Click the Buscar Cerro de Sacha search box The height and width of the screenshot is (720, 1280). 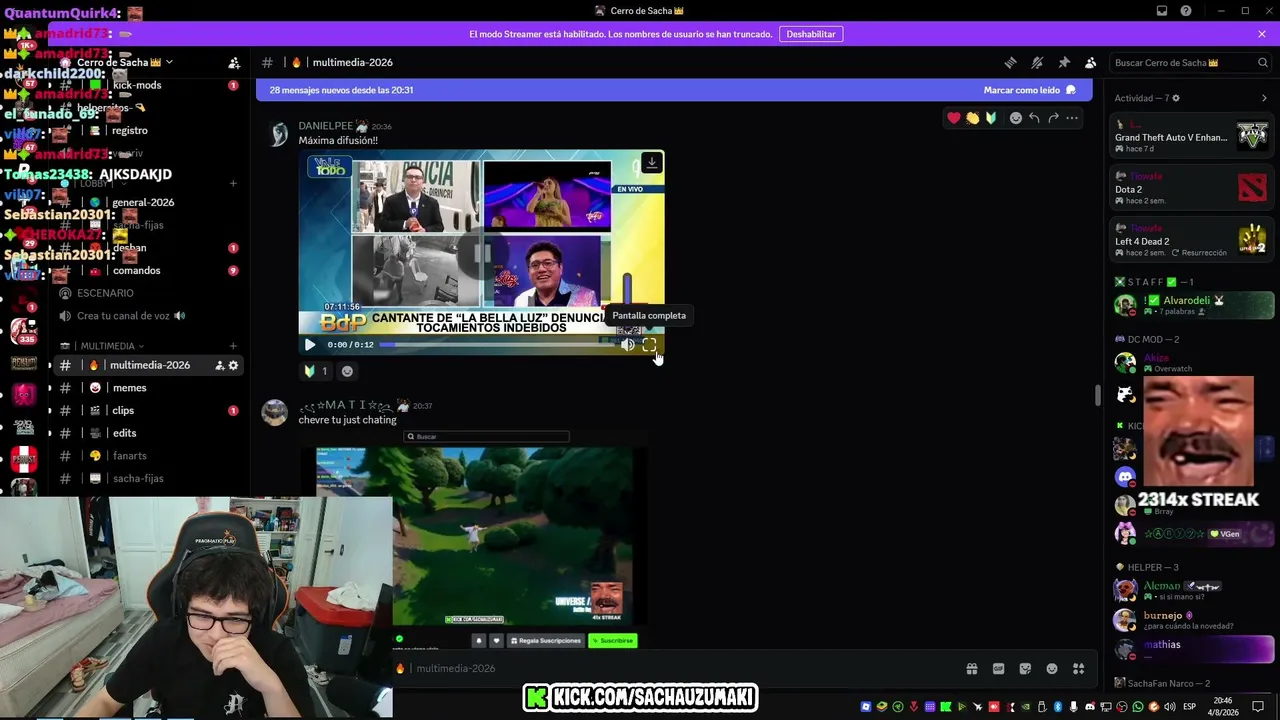pos(1191,62)
